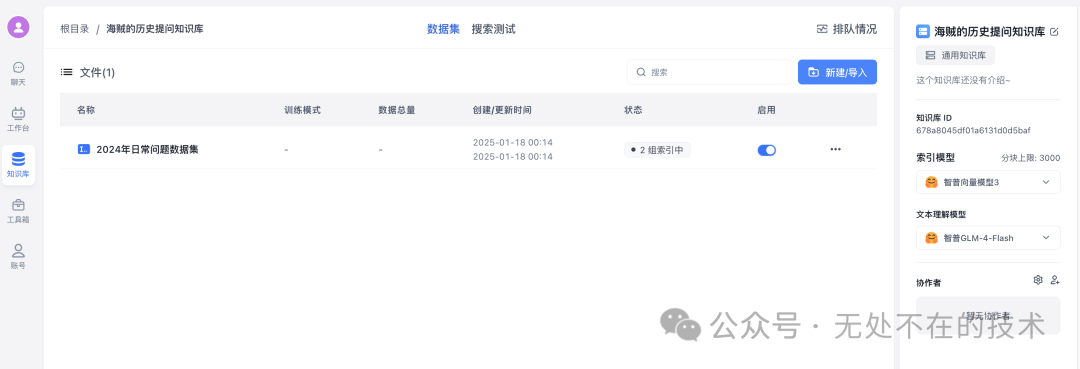Click the 状态 column header
The width and height of the screenshot is (1080, 369).
(x=633, y=109)
